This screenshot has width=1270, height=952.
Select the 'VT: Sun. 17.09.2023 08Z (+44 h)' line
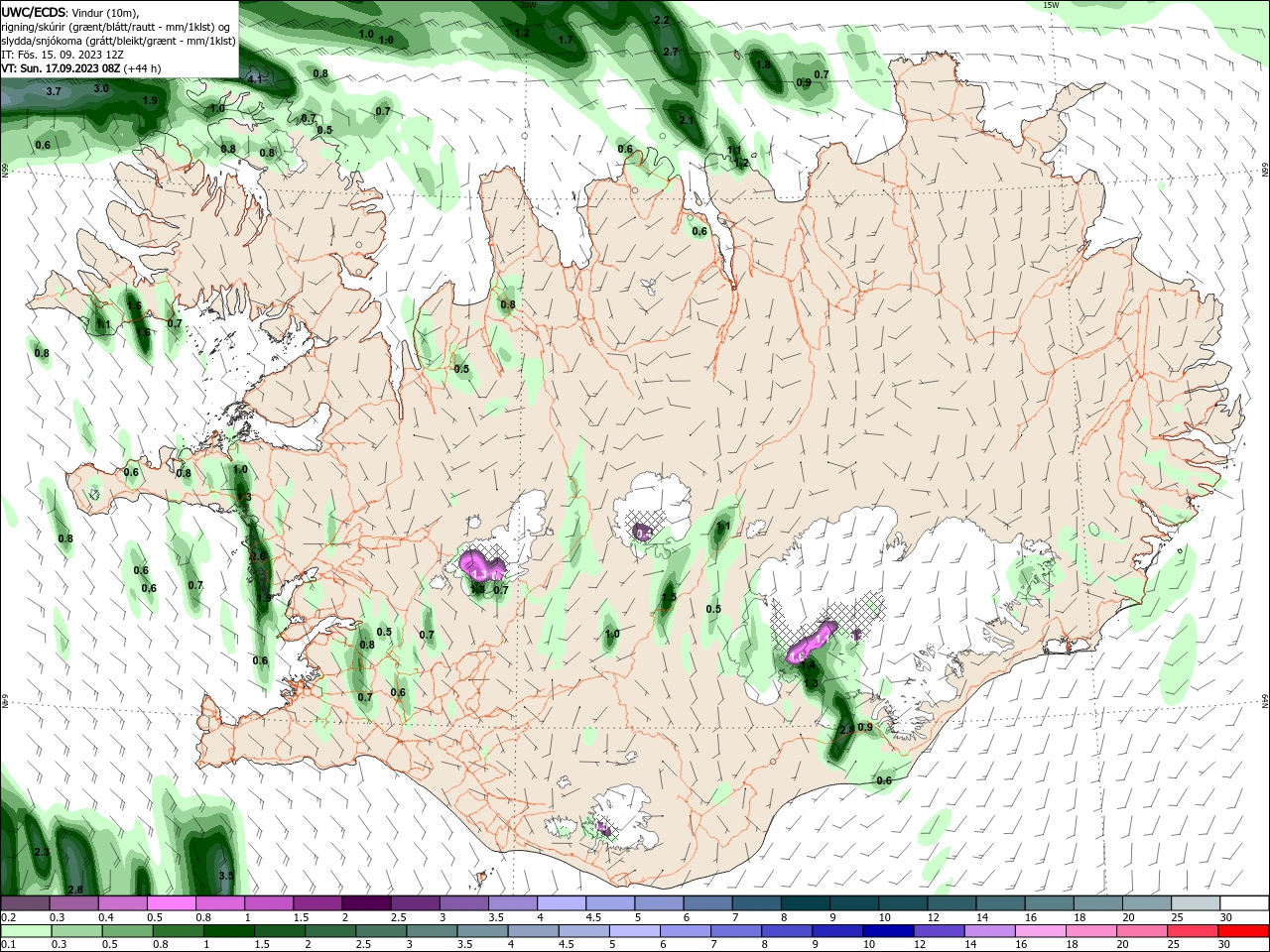click(x=80, y=68)
